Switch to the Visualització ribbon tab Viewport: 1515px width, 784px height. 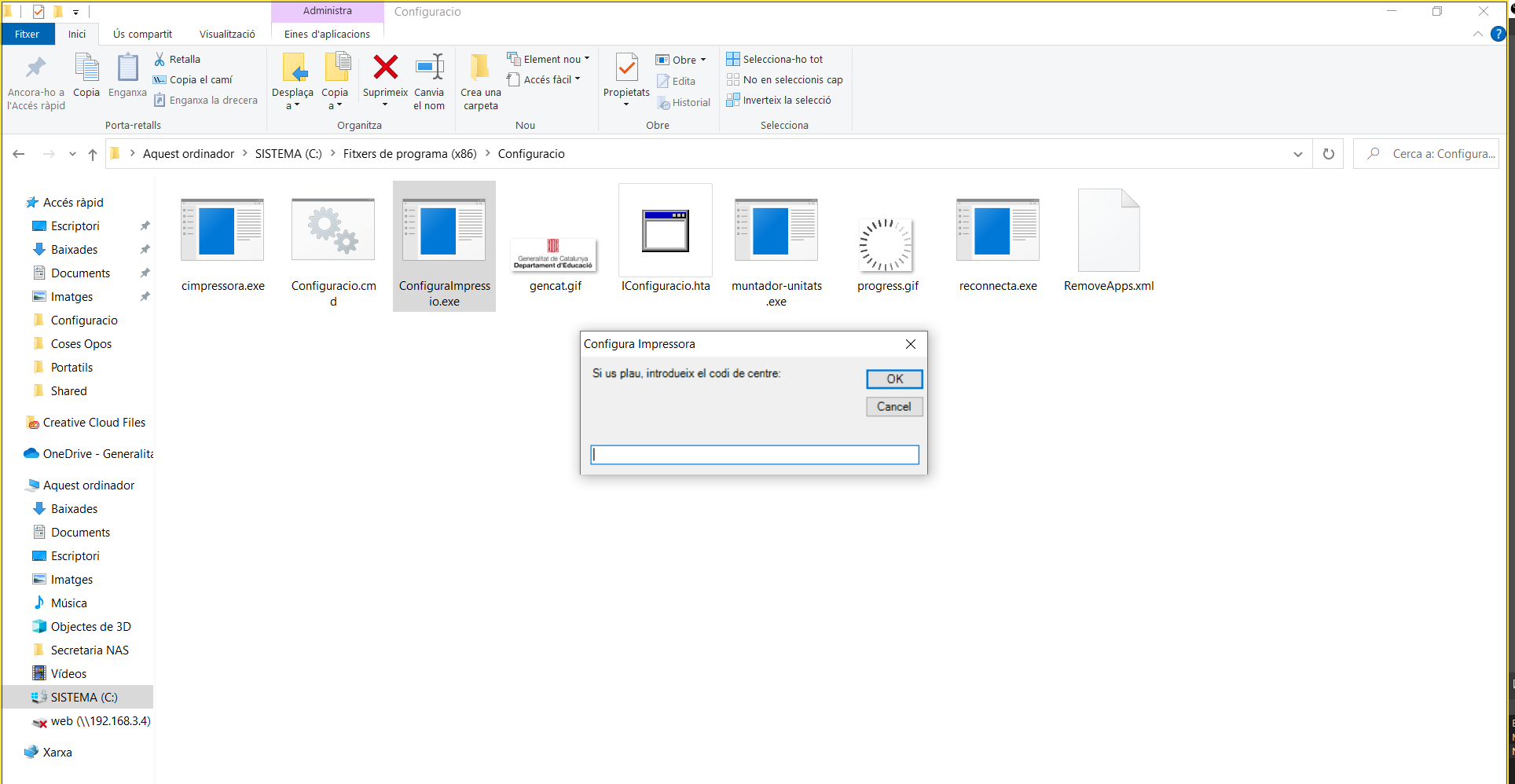pyautogui.click(x=227, y=34)
